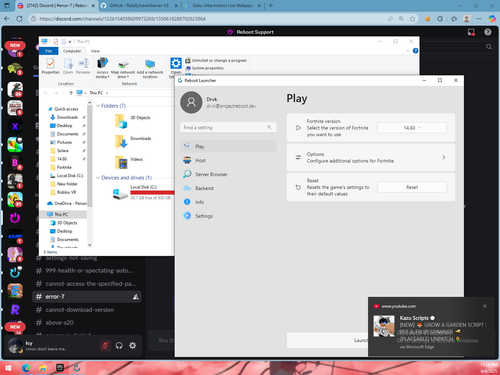
Task: Open the cannot-download-version channel
Action: [80, 310]
